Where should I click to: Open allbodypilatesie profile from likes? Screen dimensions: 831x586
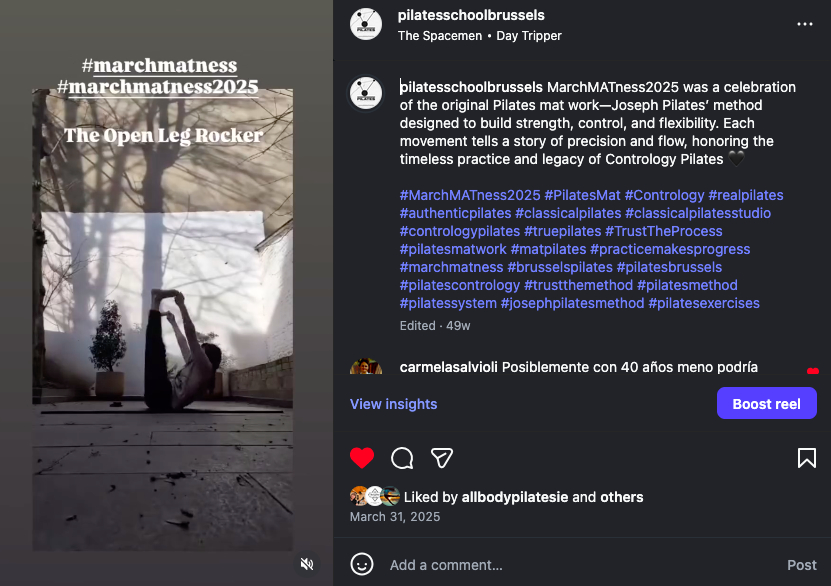point(514,497)
